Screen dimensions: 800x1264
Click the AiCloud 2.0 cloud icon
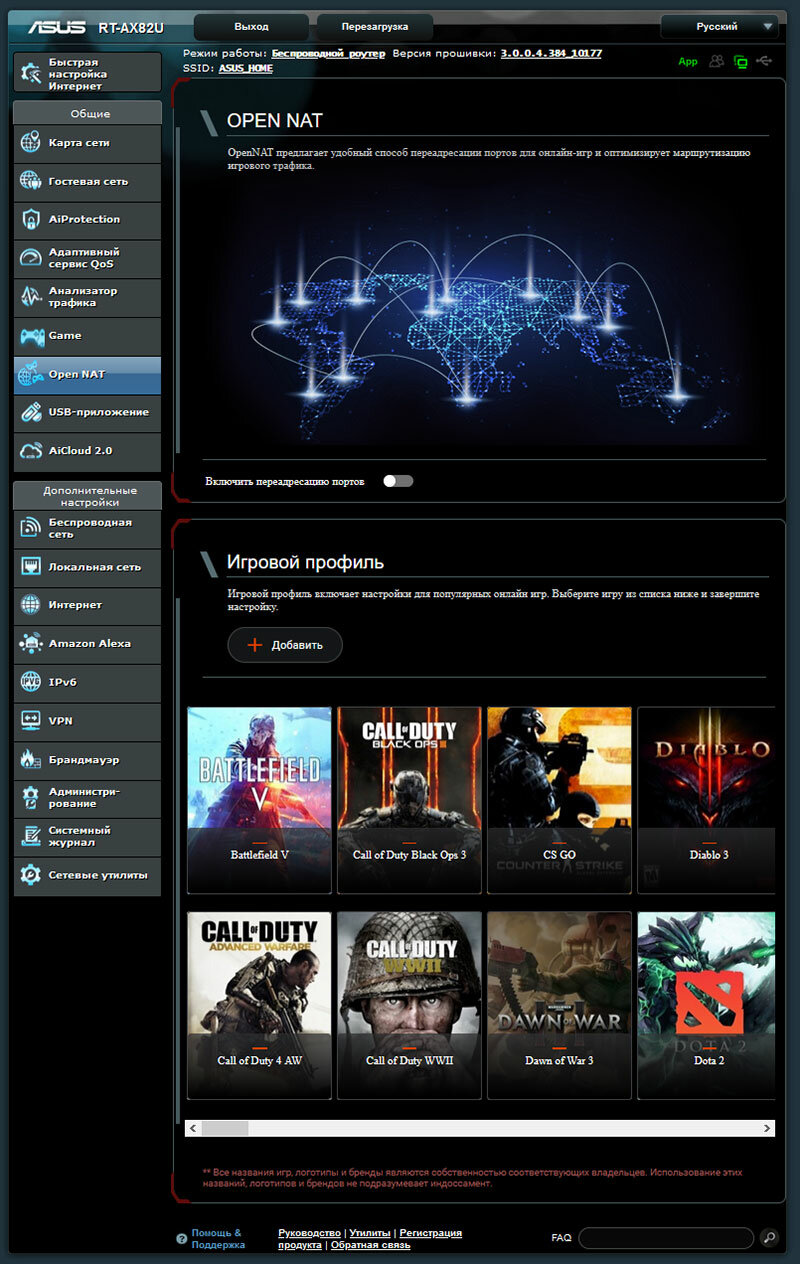tap(31, 451)
